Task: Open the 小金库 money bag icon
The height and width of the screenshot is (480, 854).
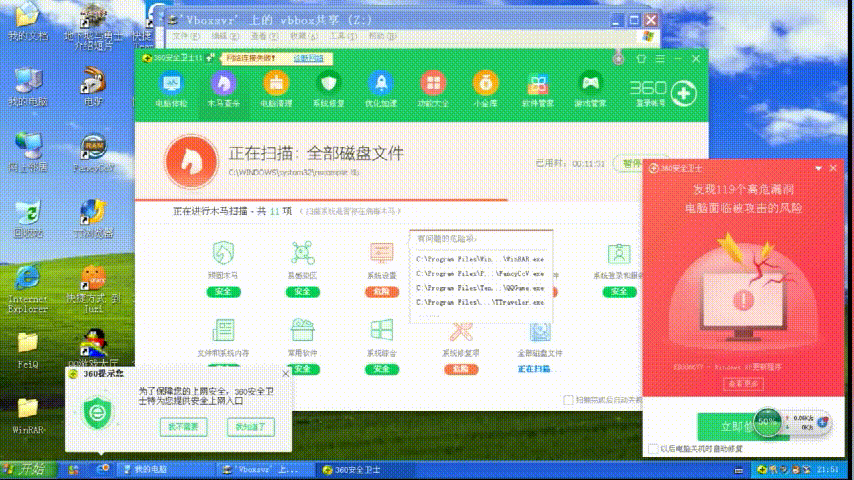Action: coord(485,84)
